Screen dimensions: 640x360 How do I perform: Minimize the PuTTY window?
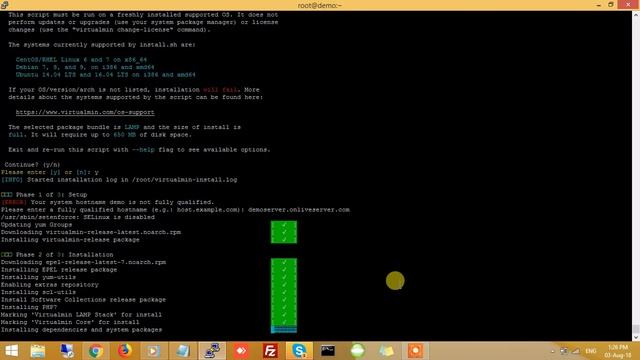tap(598, 5)
